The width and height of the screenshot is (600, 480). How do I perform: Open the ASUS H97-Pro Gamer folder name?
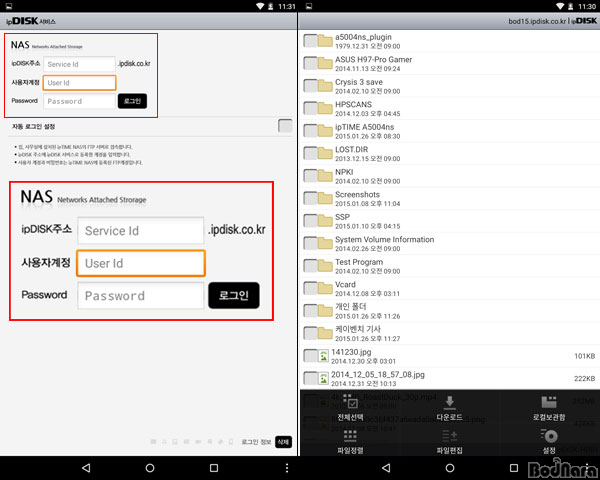coord(373,59)
